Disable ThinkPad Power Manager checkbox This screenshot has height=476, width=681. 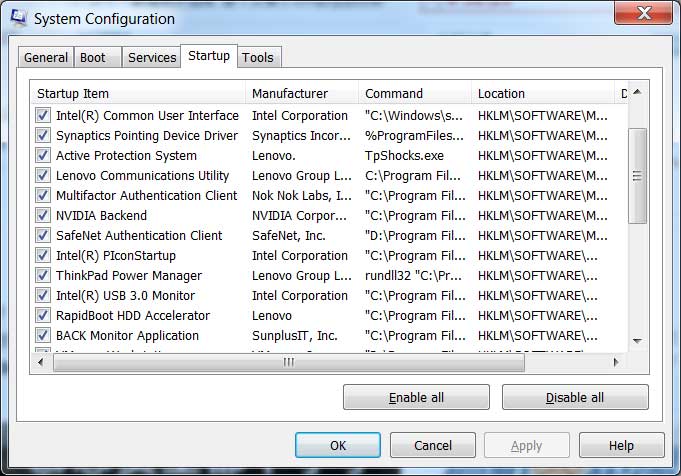(43, 275)
